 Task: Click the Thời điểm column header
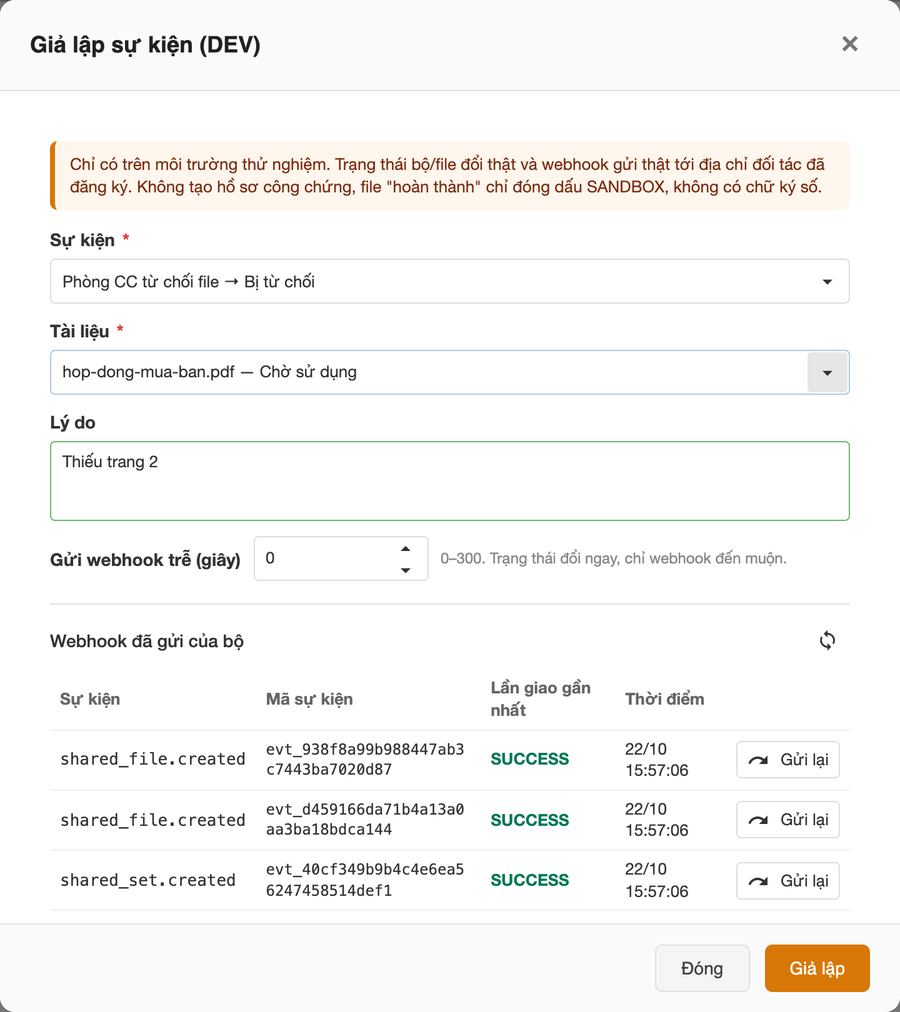[664, 699]
